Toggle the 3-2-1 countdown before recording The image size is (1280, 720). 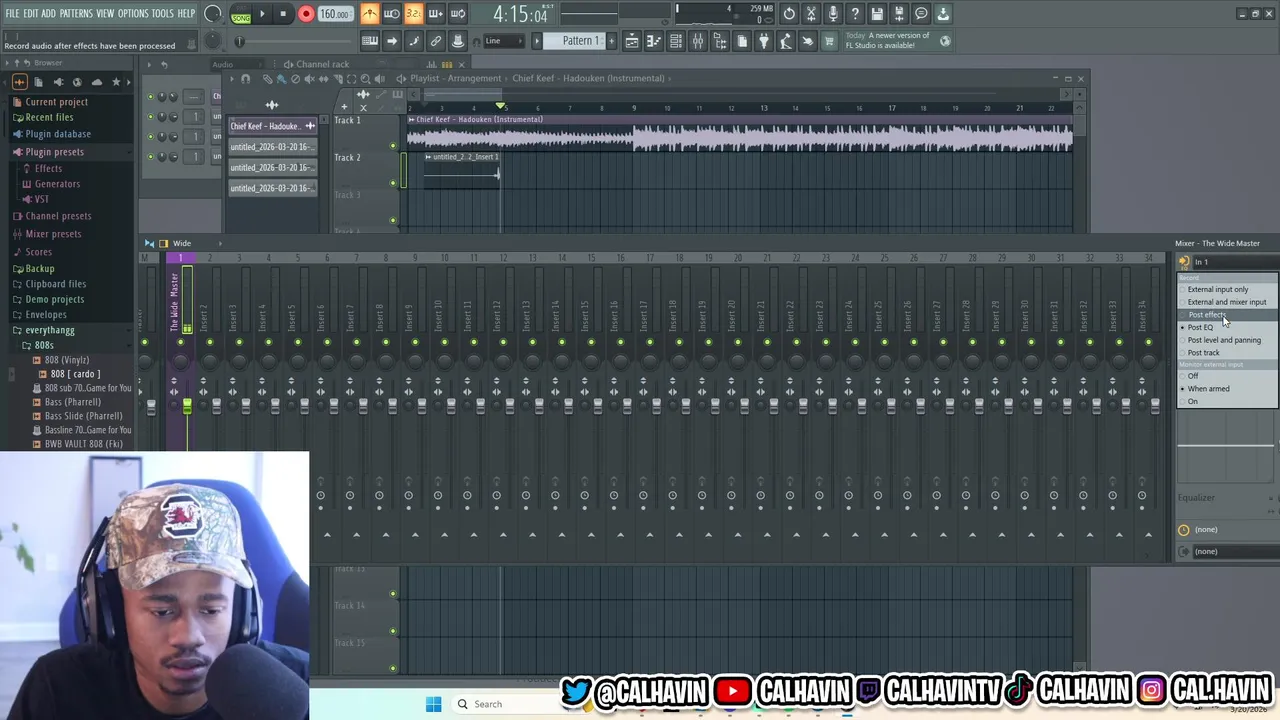pos(413,14)
